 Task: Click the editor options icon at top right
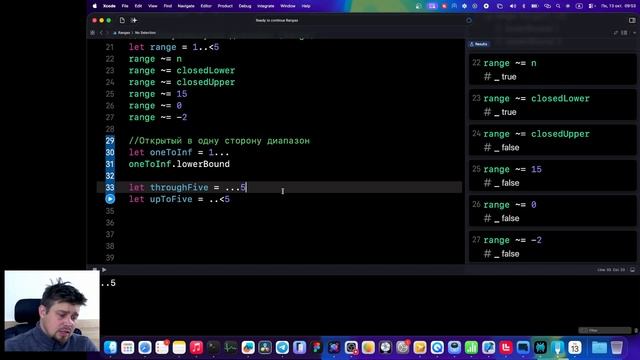tap(624, 33)
